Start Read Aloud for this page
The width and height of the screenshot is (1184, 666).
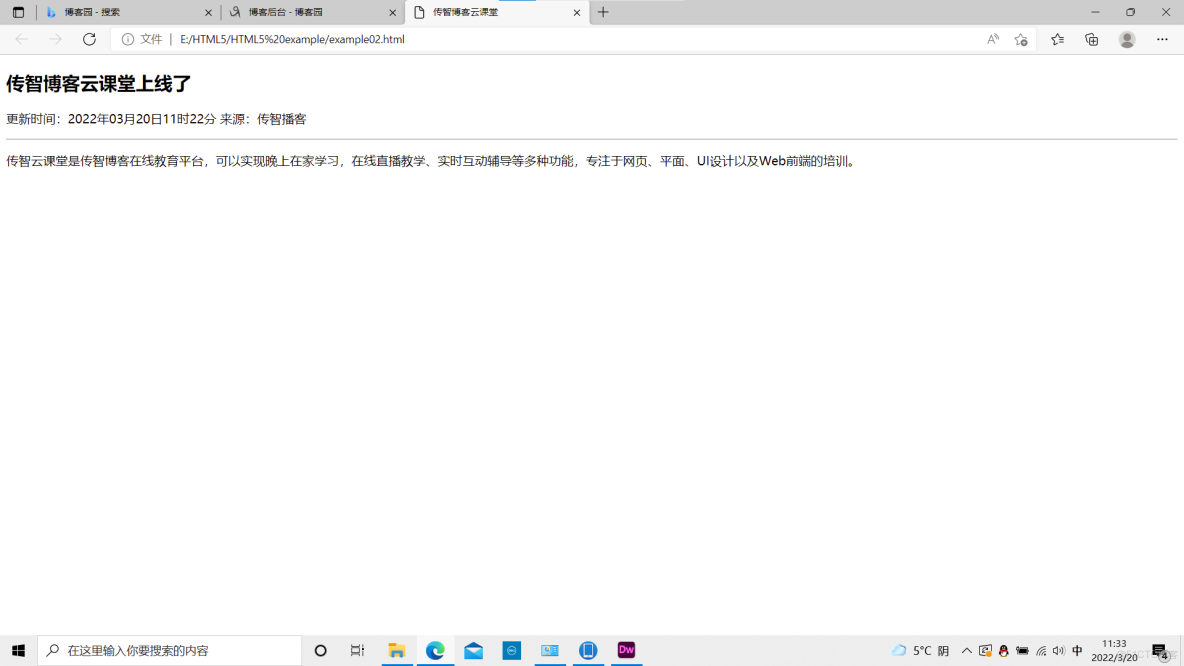pos(993,39)
